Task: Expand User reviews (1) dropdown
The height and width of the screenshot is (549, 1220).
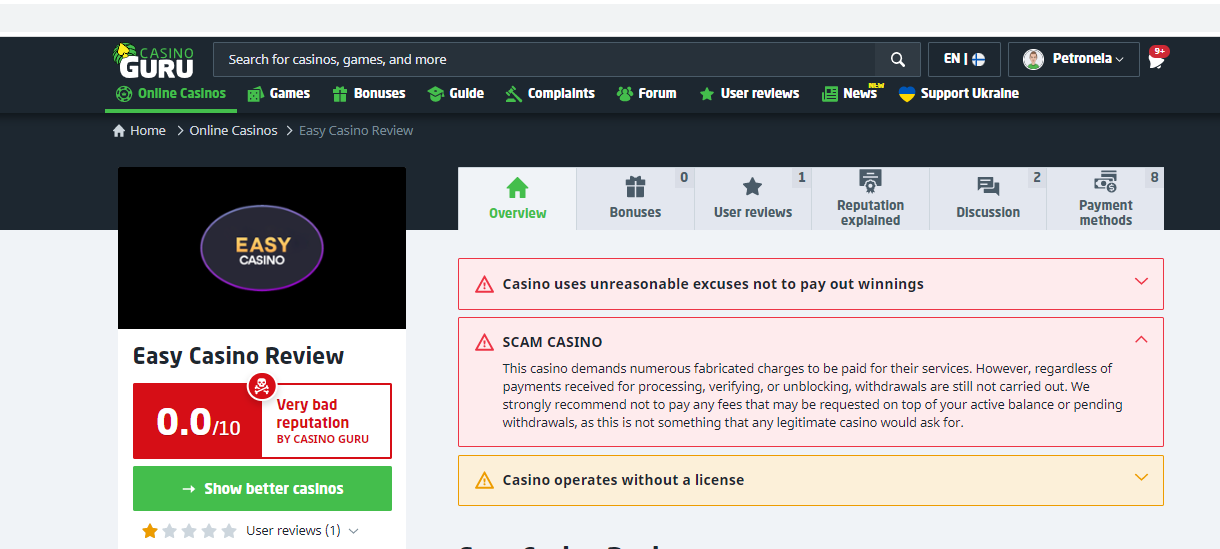Action: click(x=353, y=531)
